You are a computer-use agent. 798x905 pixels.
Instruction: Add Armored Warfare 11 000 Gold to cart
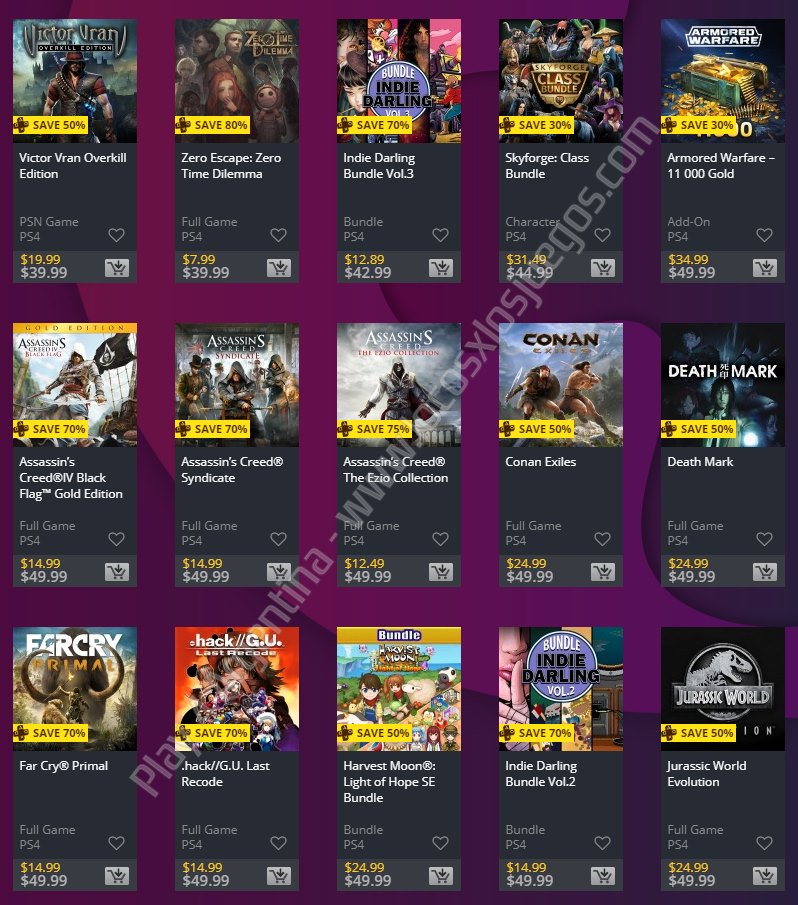(x=765, y=267)
